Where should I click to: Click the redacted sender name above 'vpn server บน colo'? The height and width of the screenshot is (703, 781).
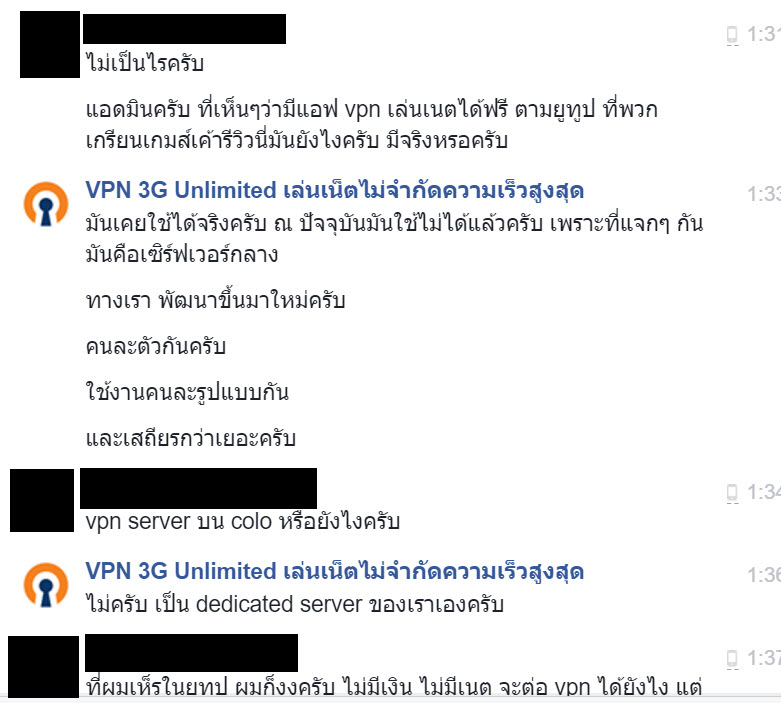click(x=198, y=488)
